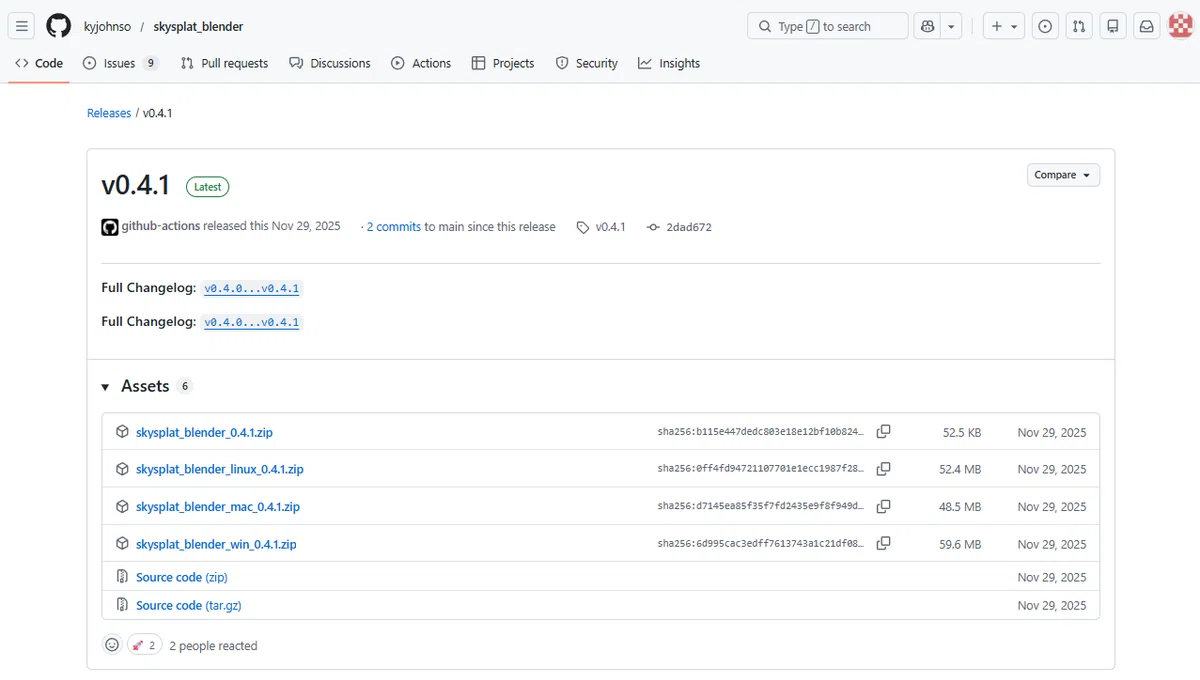Open the Compare dropdown
Viewport: 1200px width, 680px height.
1063,175
